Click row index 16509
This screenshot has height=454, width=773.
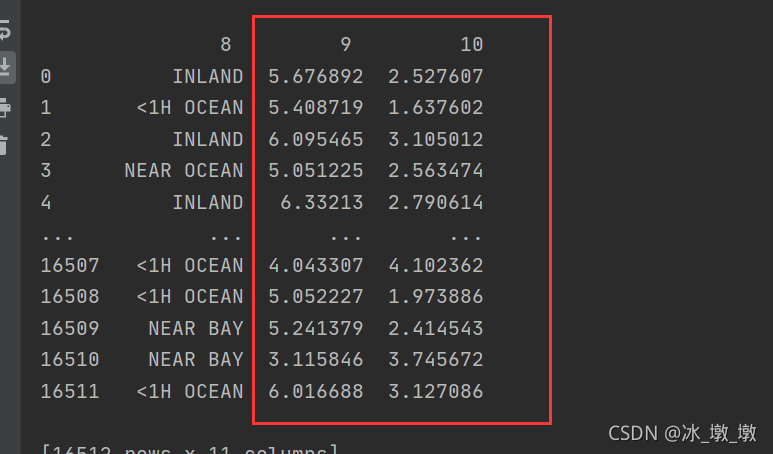pyautogui.click(x=70, y=328)
